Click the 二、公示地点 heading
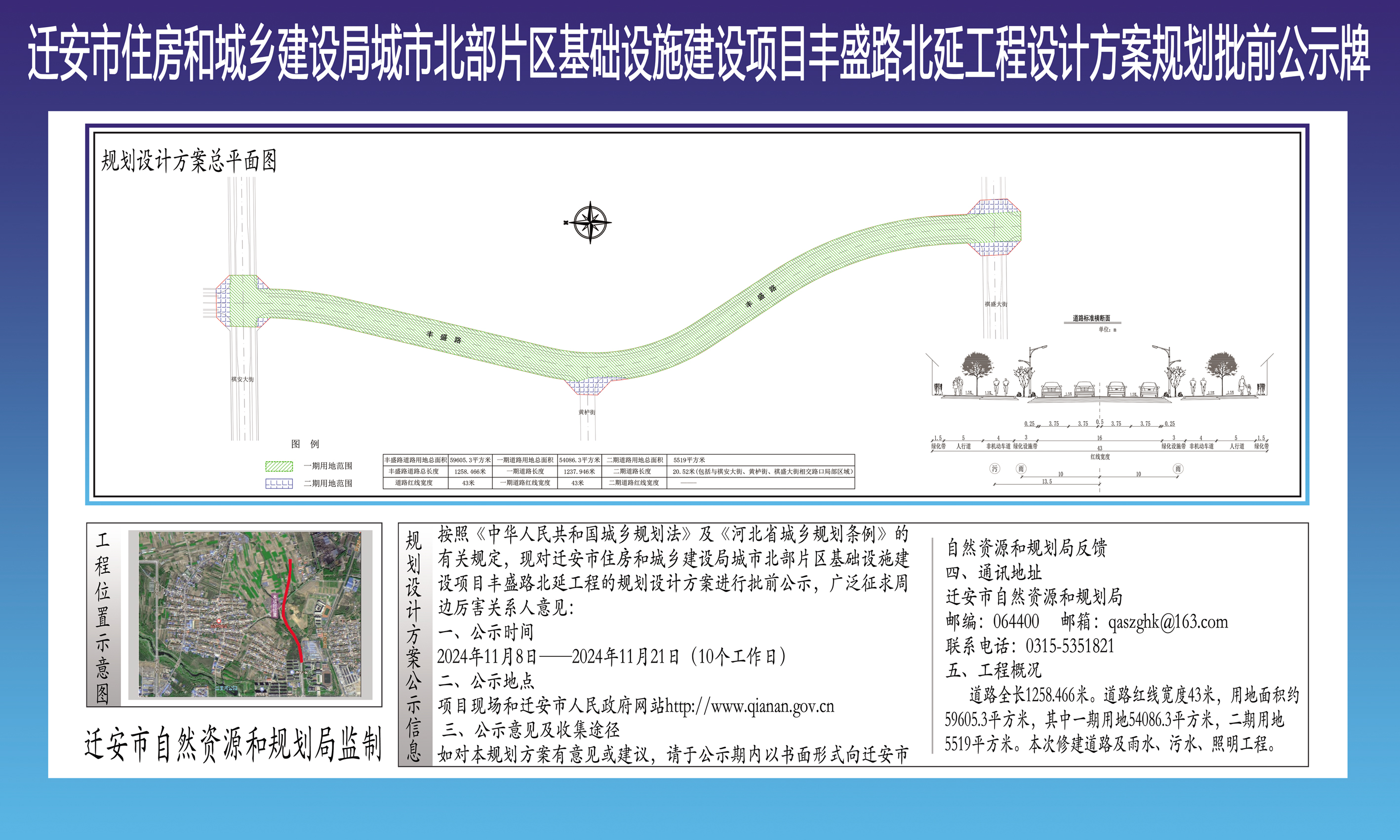 point(485,681)
